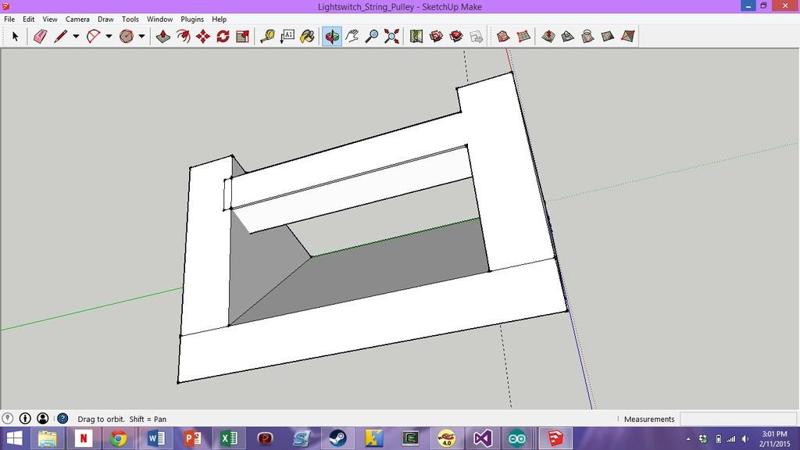The height and width of the screenshot is (450, 800).
Task: Toggle the Instructor help question icon
Action: coord(62,418)
